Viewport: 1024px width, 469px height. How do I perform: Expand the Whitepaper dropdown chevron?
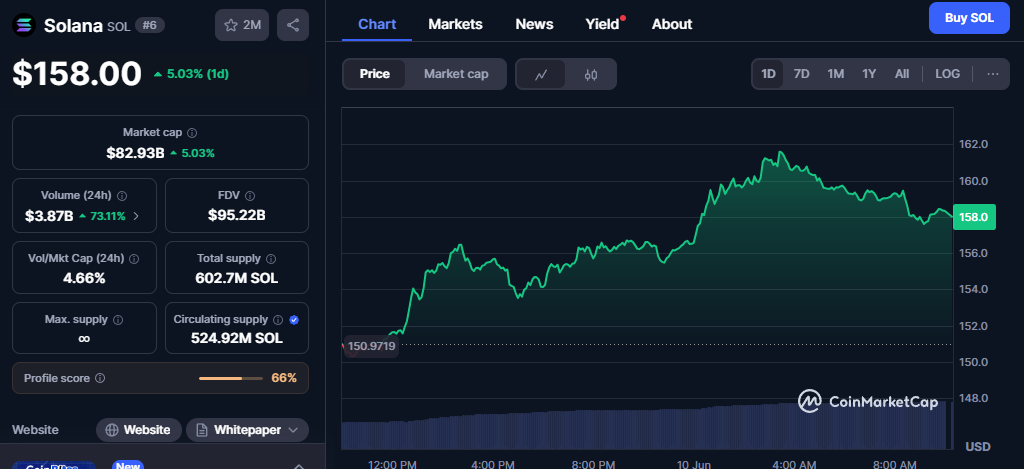click(293, 430)
